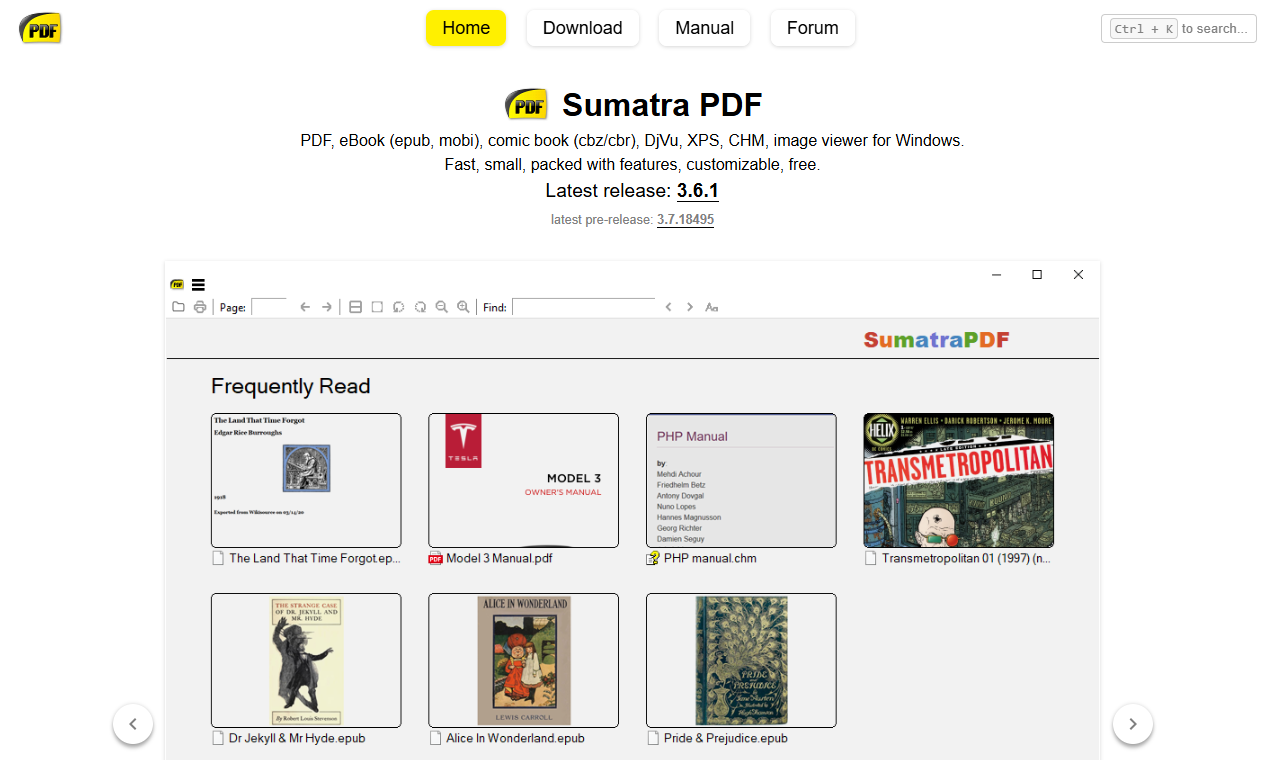This screenshot has width=1280, height=760.
Task: Click the small SumatraPDF icon in title bar
Action: click(177, 285)
